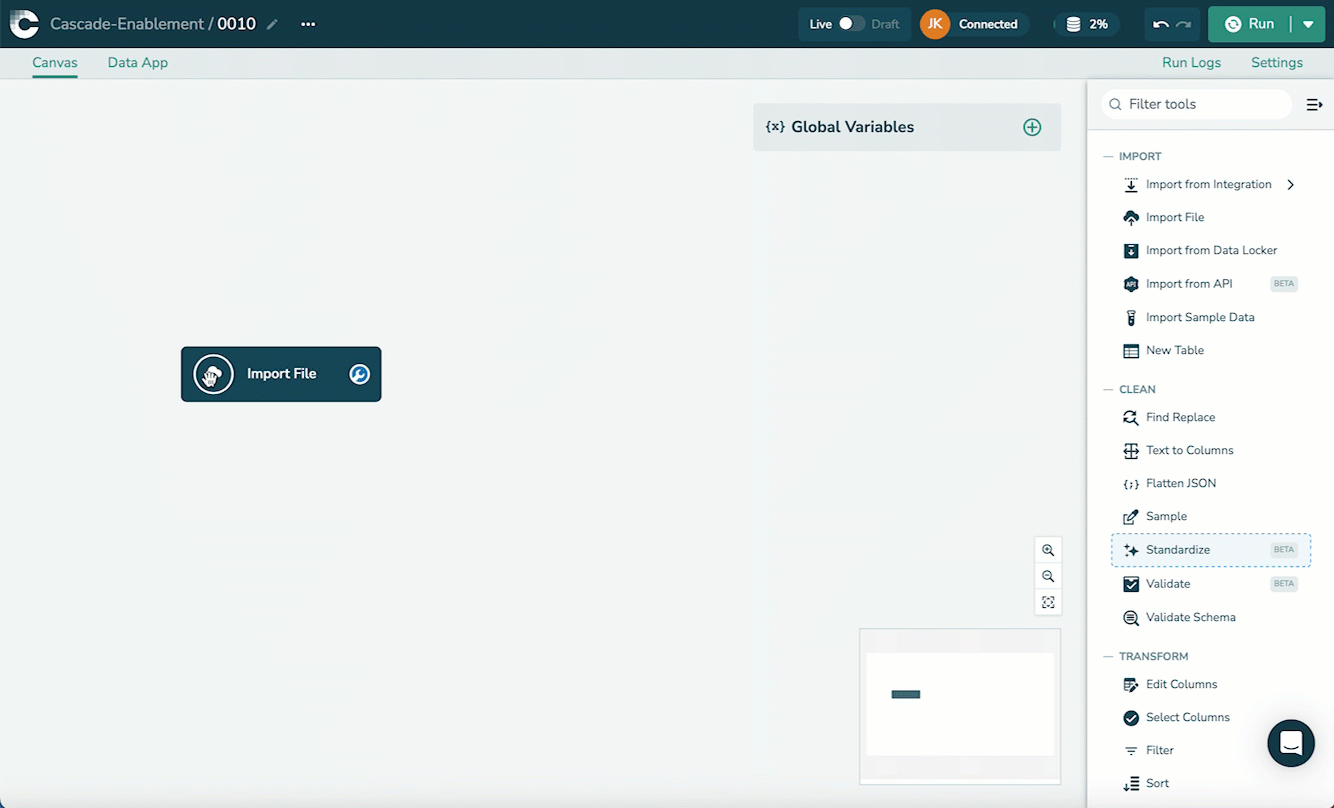Open the Run button dropdown arrow
1334x808 pixels.
point(1308,24)
